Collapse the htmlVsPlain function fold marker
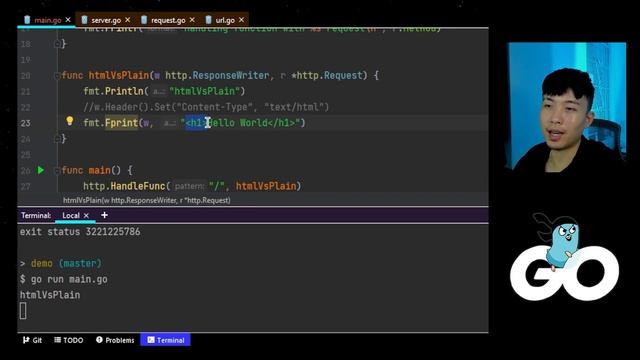Screen dimensions: 640x360 (x=57, y=76)
